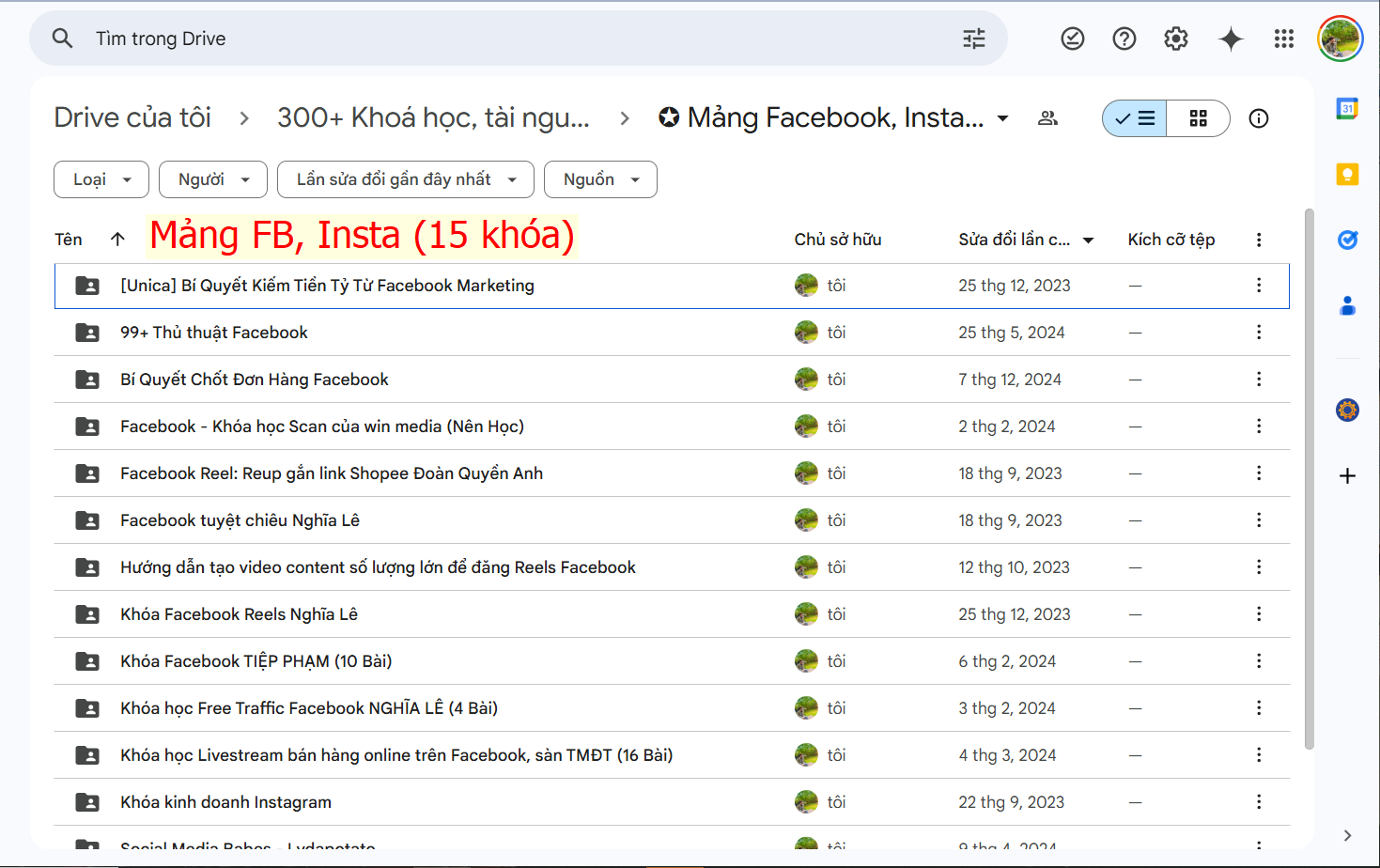Open more options for 99+ Thủ thuật Facebook

tap(1259, 333)
